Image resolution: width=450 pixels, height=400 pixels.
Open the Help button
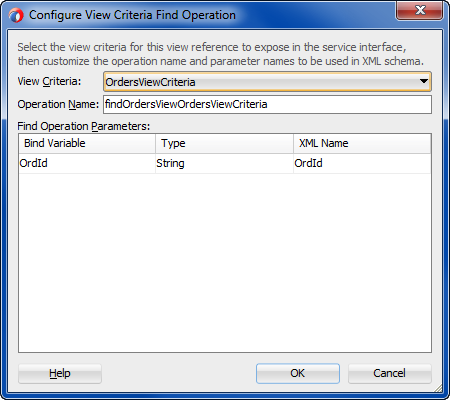coord(60,373)
